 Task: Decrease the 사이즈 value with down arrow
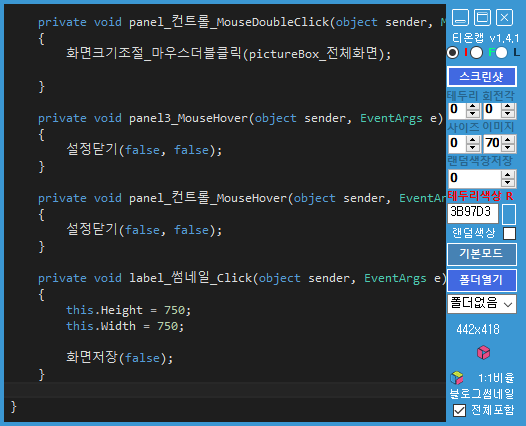(473, 147)
